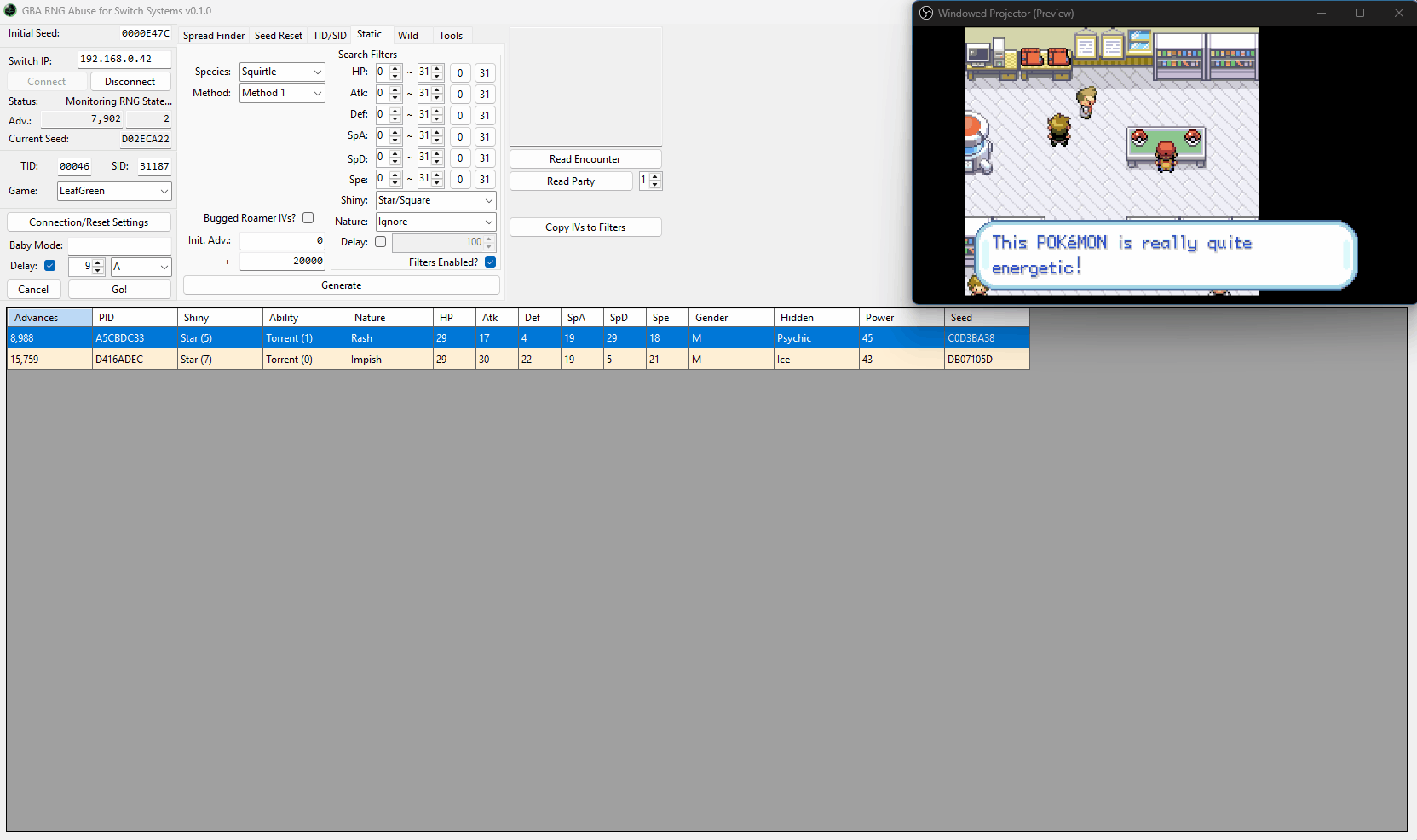Set HP filter to 0 quick button
This screenshot has width=1417, height=840.
(x=460, y=72)
